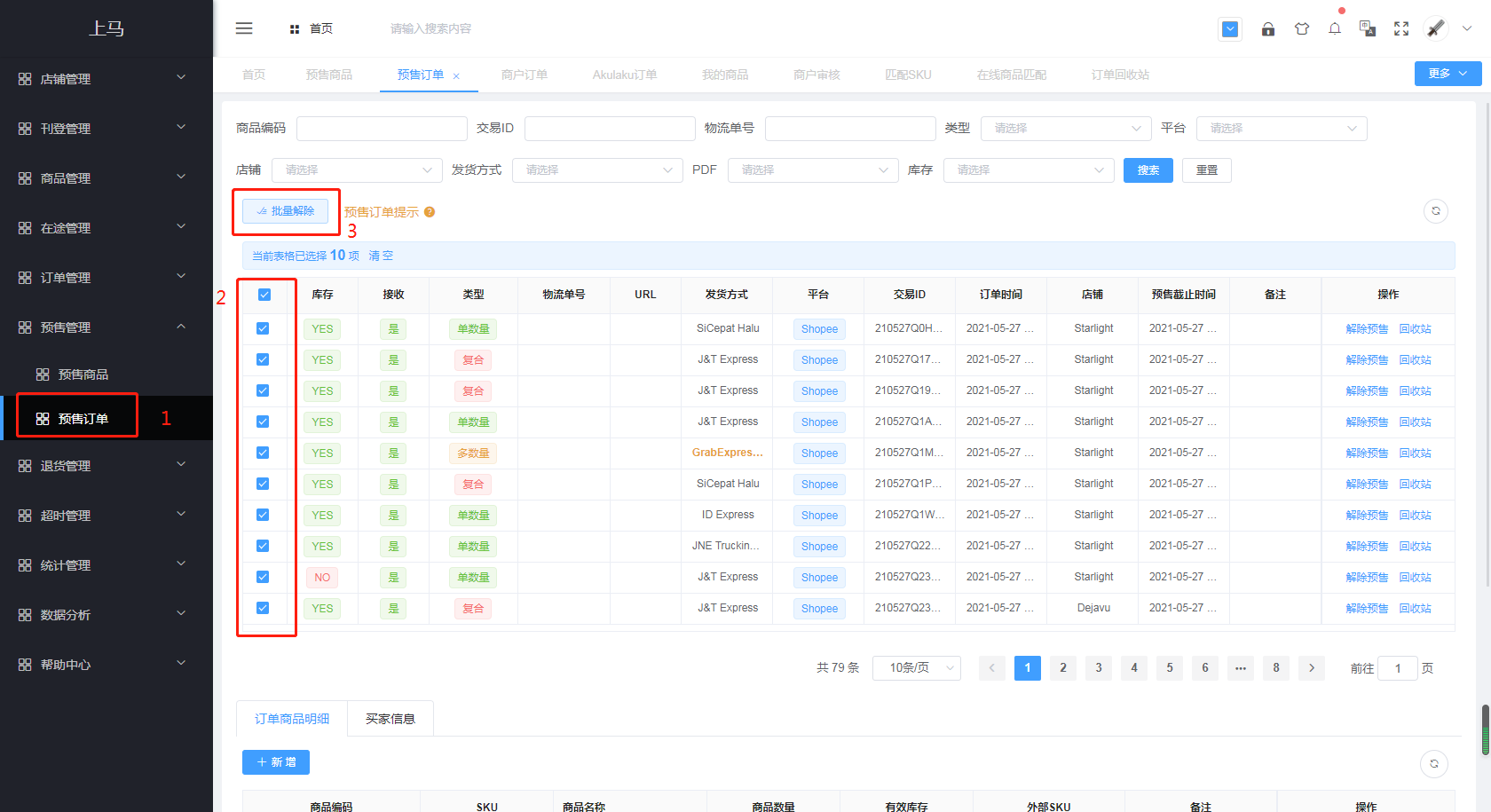
Task: Switch language with translate icon
Action: 1368,29
